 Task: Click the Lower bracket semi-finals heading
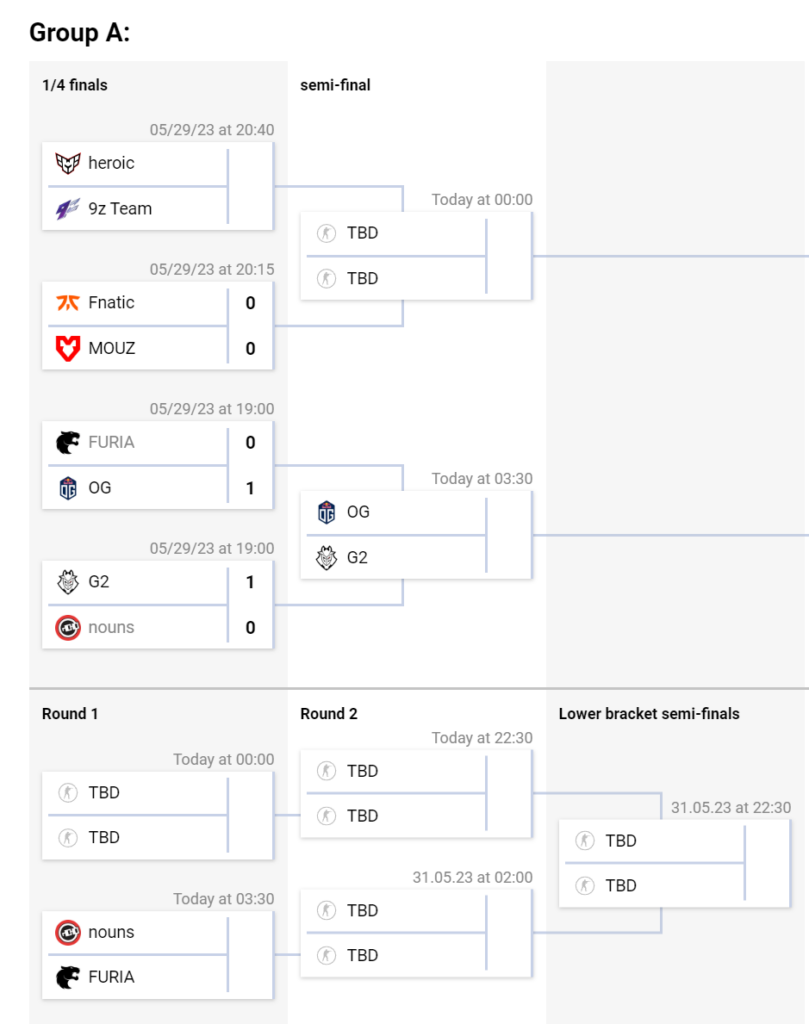click(x=649, y=714)
